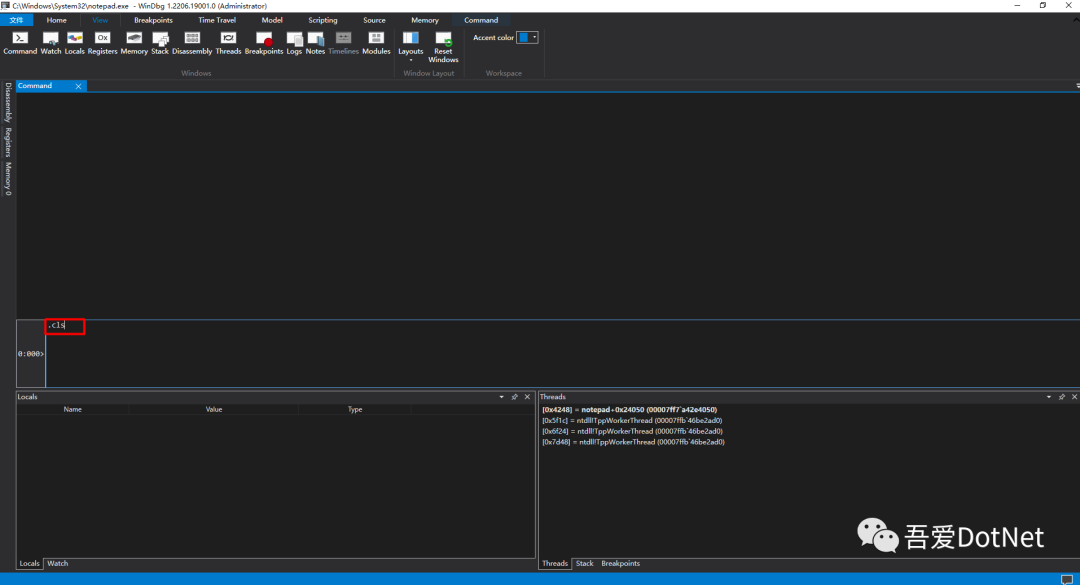
Task: Switch to the Watch bottom tab
Action: (x=58, y=564)
